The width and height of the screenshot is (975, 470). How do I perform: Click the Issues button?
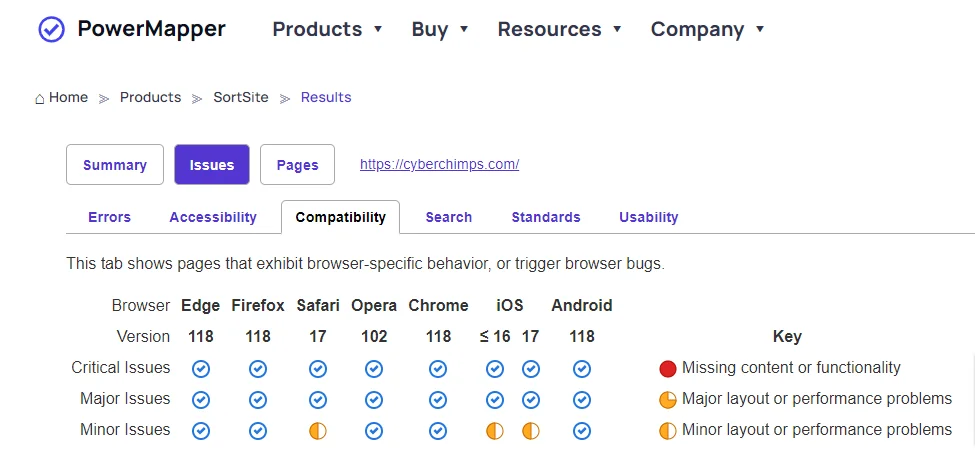point(212,165)
